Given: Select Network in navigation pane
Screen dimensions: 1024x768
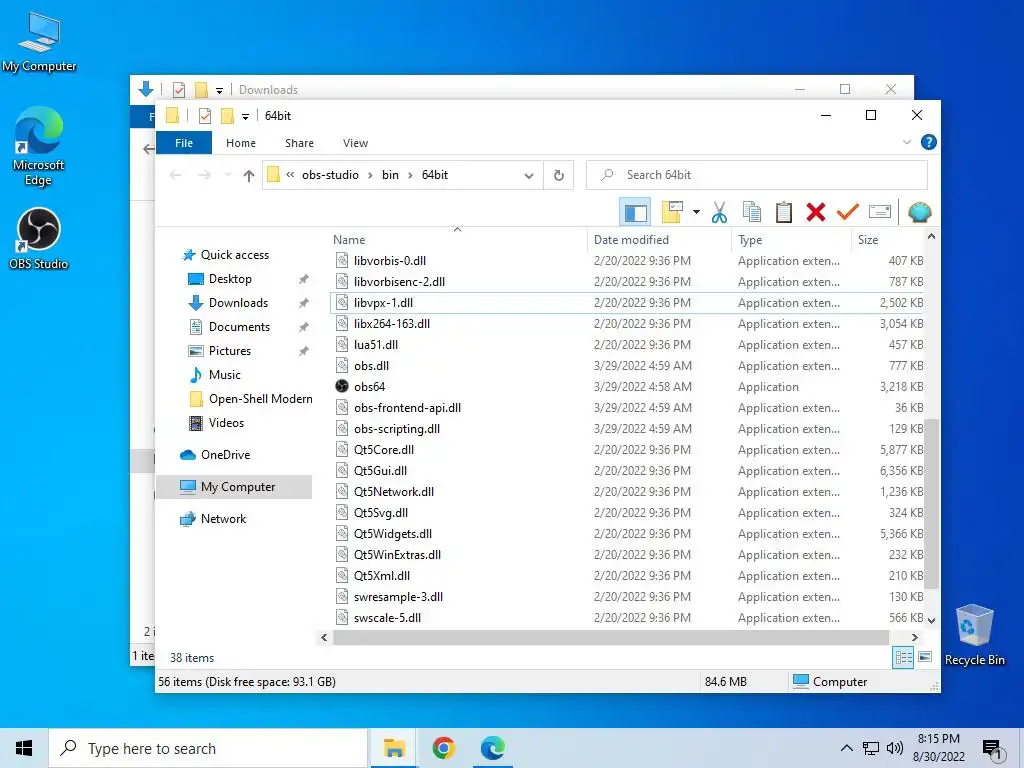Looking at the screenshot, I should click(223, 519).
